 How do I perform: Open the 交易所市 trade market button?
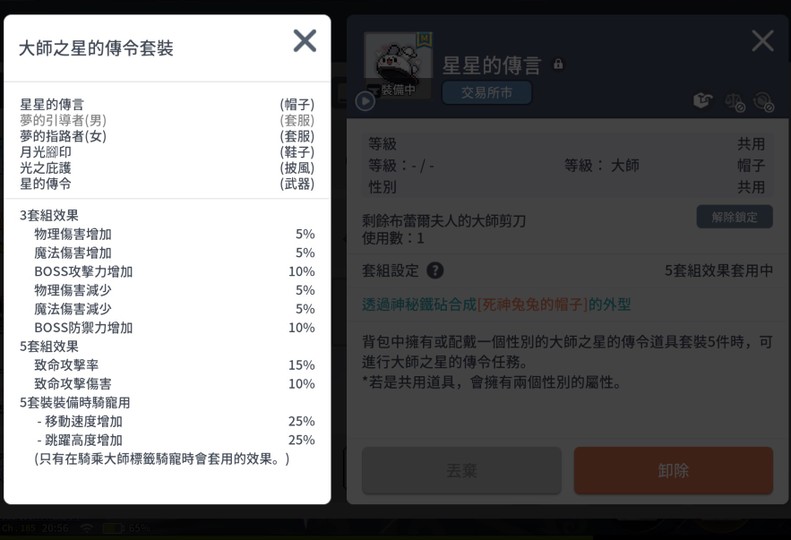[x=486, y=93]
